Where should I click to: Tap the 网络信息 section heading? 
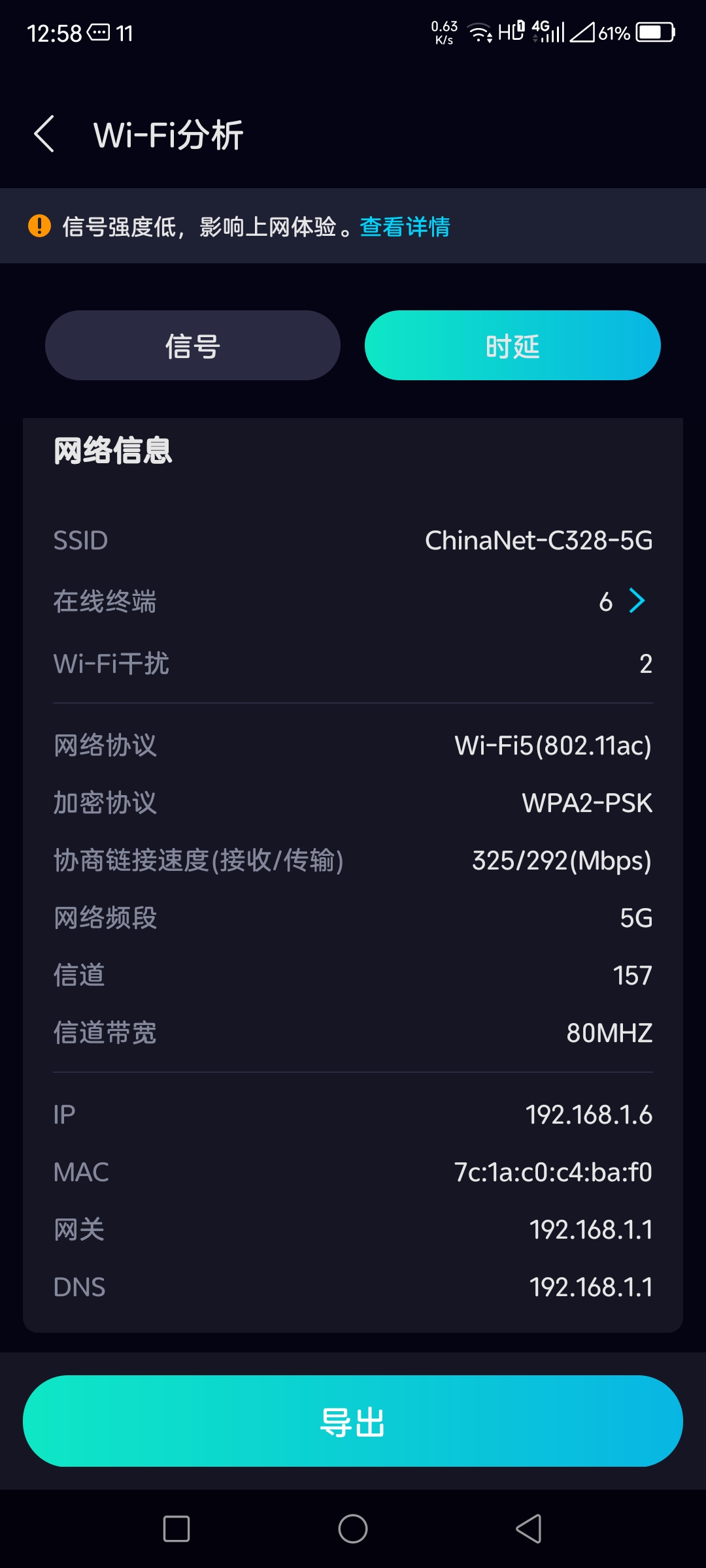112,451
